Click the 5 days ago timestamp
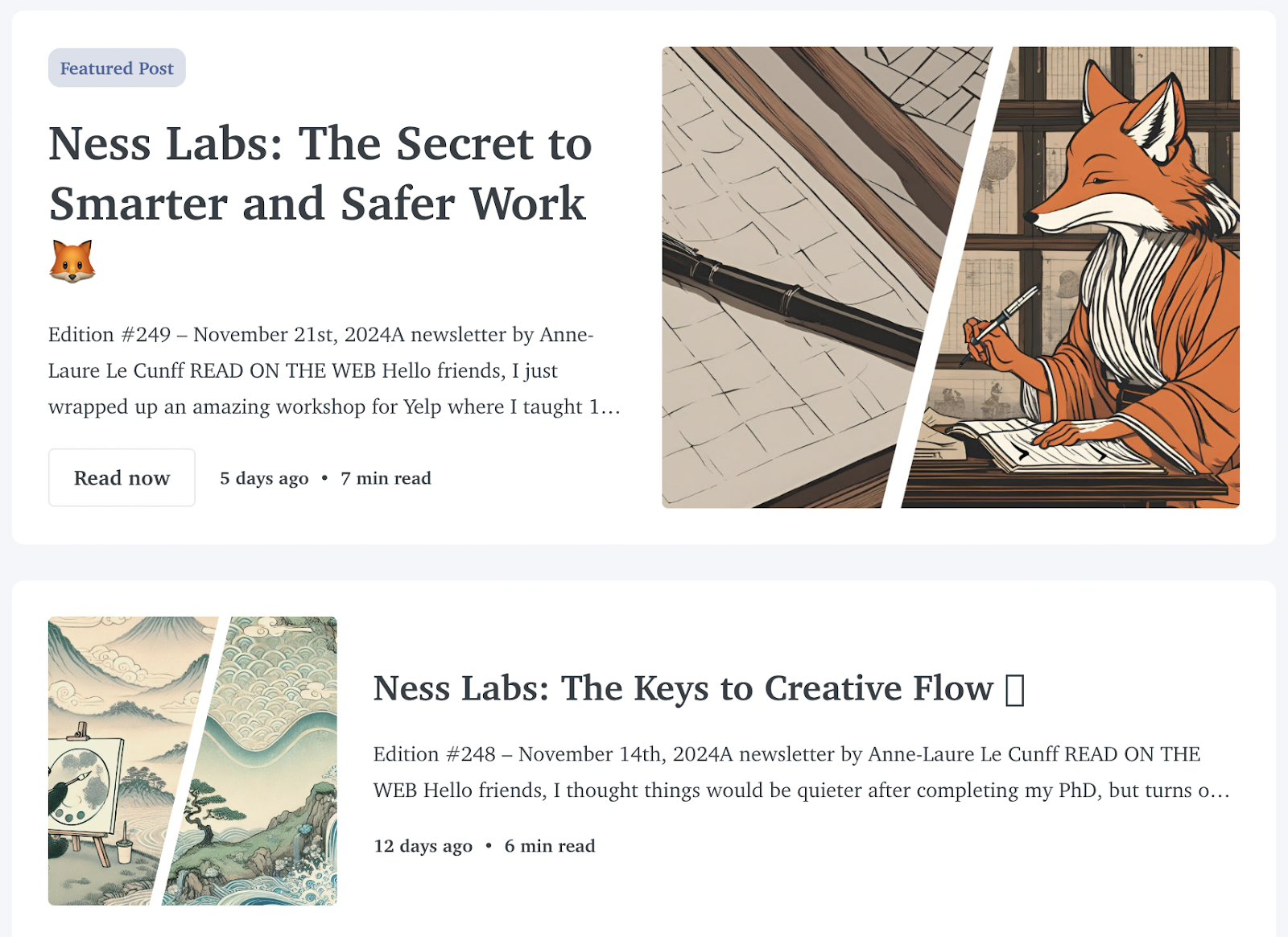1288x937 pixels. [263, 477]
